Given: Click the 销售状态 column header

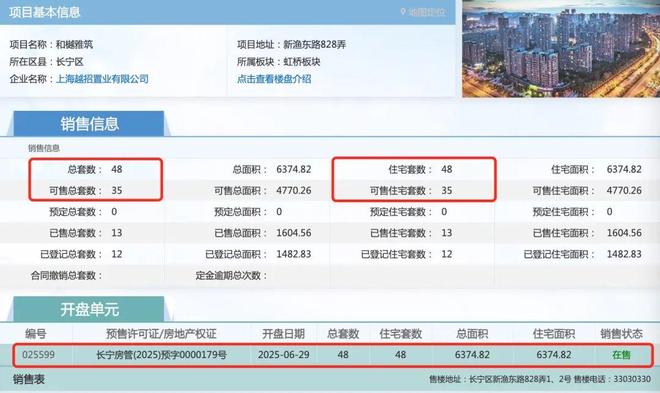Looking at the screenshot, I should tap(621, 334).
